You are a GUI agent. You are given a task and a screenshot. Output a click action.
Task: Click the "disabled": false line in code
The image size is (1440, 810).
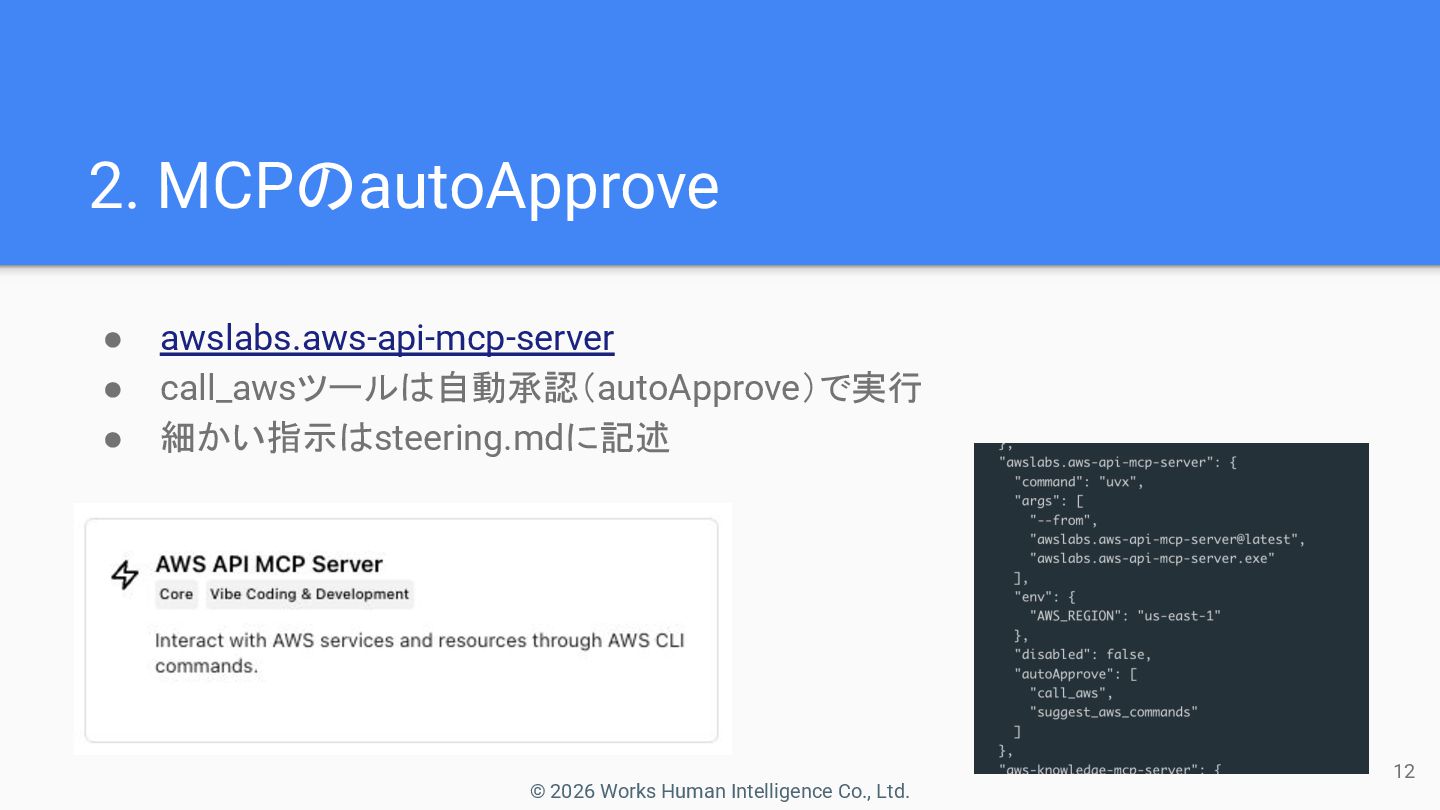click(1082, 654)
